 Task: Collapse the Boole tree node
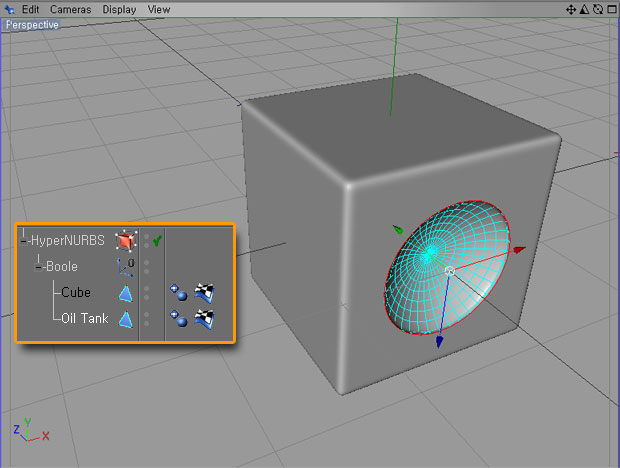coord(38,267)
